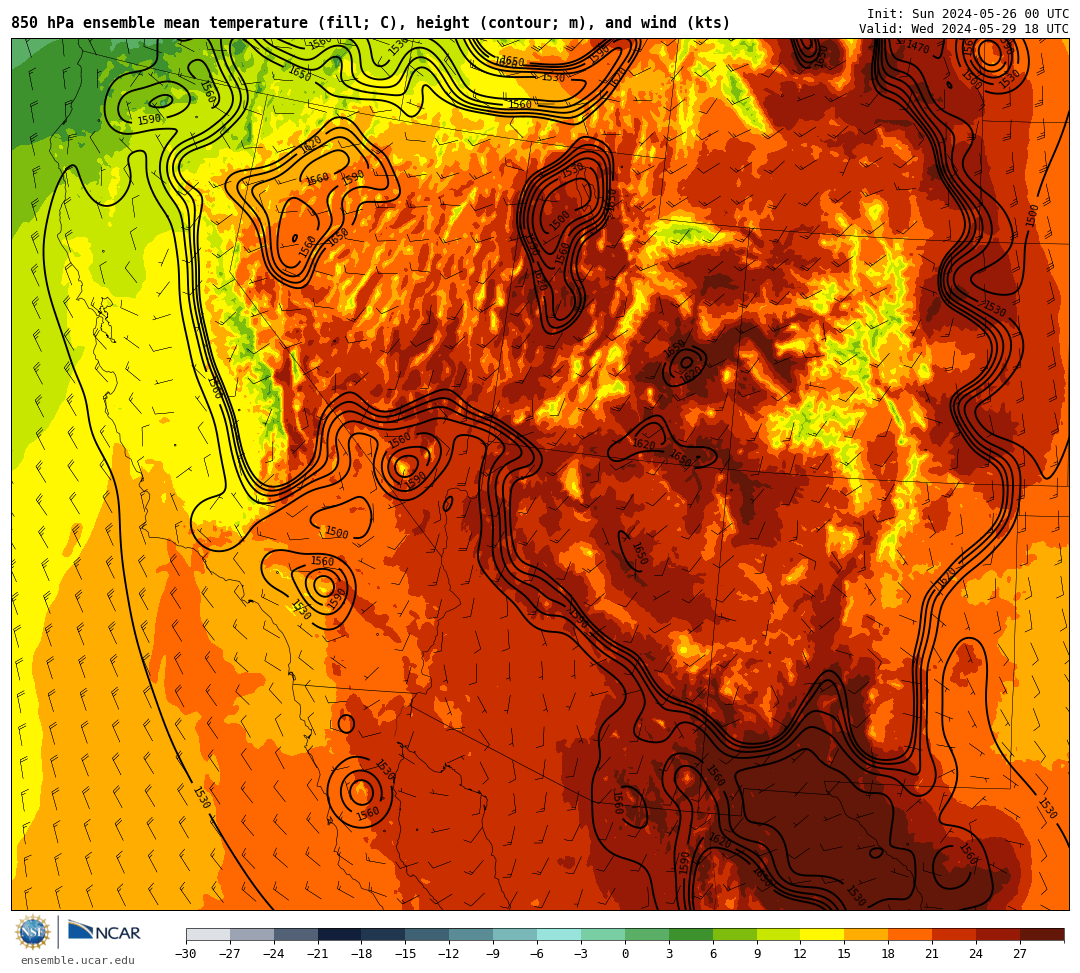Pick the -9 to -6 teal colorbar segment
Image resolution: width=1080 pixels, height=973 pixels.
click(x=515, y=934)
